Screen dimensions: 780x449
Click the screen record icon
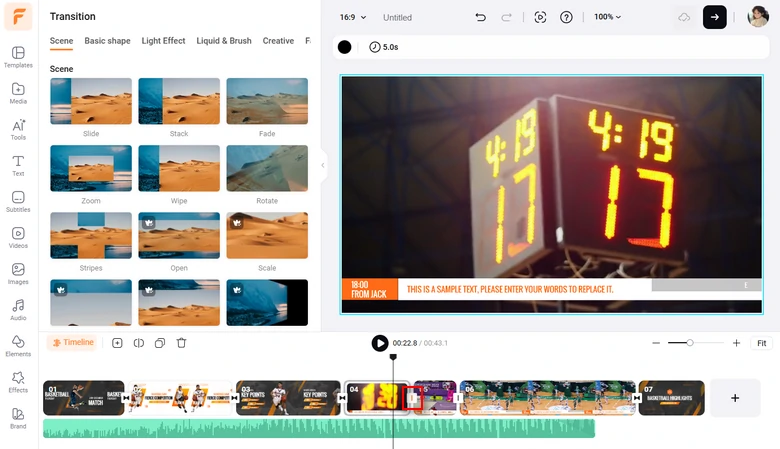pyautogui.click(x=540, y=17)
